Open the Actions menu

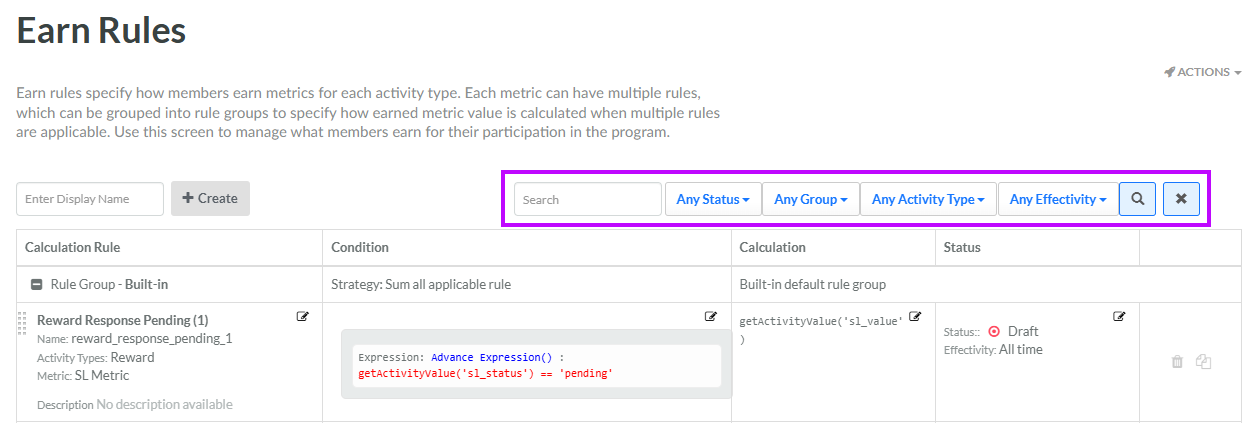(1203, 72)
